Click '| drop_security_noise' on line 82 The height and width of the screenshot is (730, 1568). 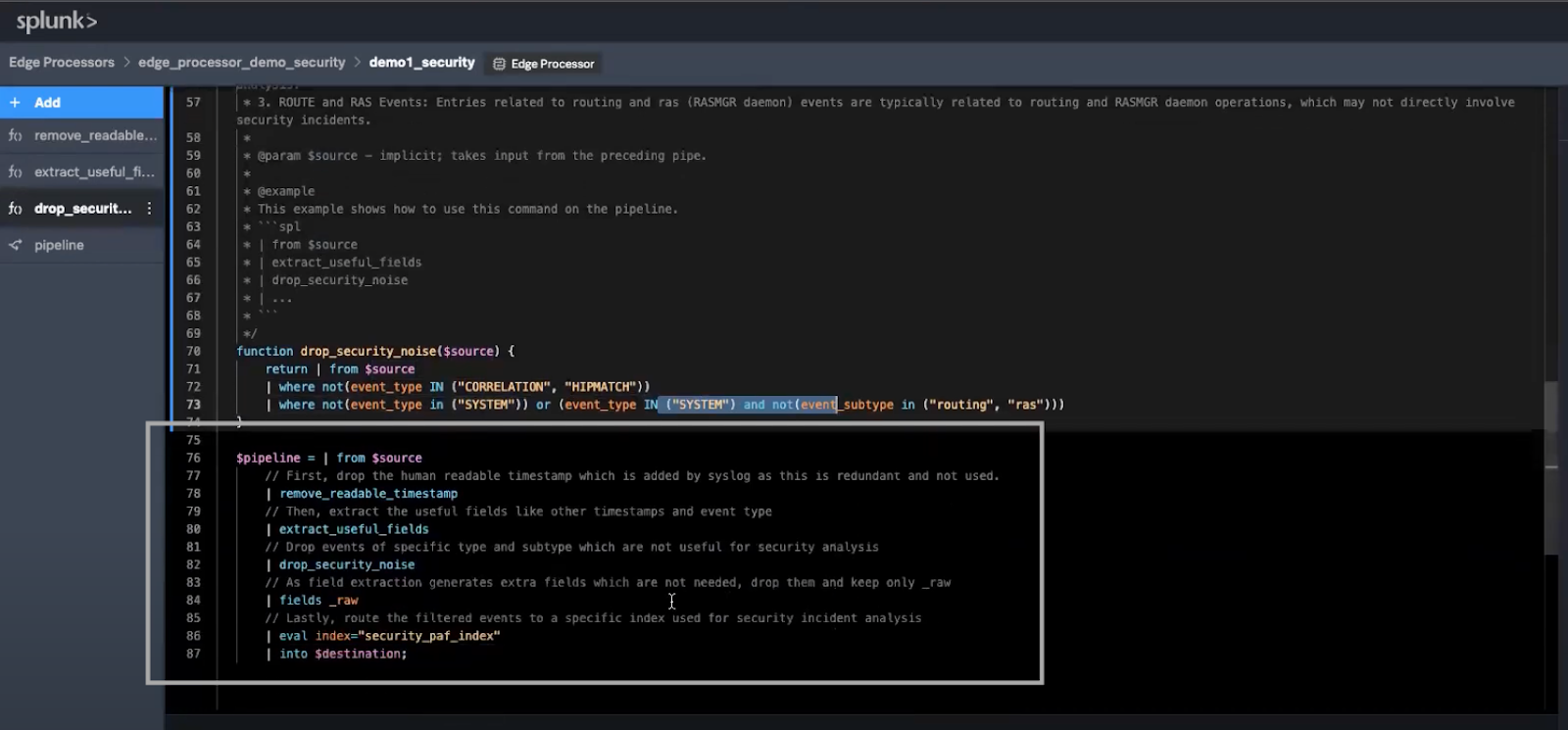[340, 564]
